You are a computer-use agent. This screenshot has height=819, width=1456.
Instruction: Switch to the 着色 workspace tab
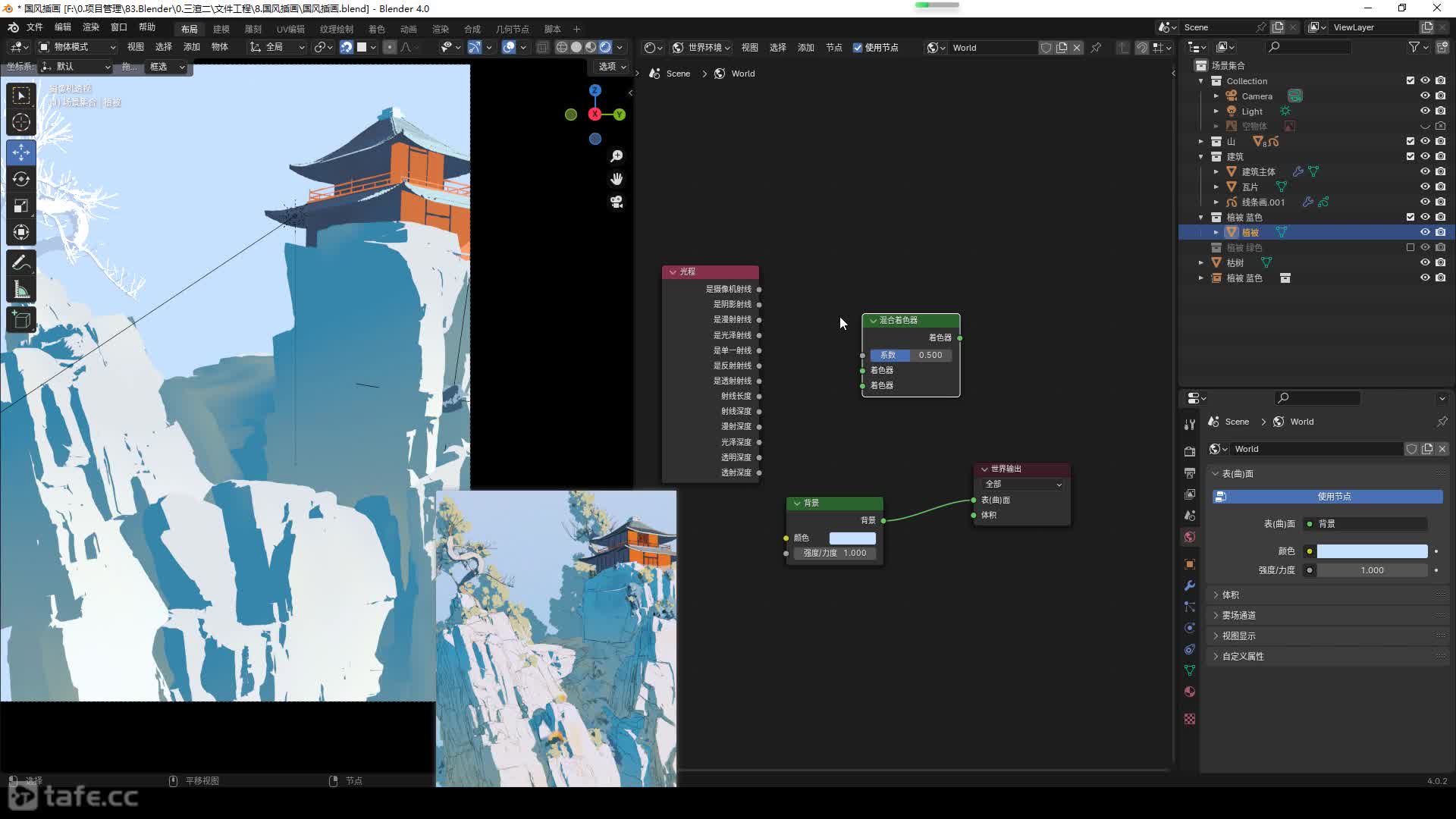pyautogui.click(x=377, y=29)
